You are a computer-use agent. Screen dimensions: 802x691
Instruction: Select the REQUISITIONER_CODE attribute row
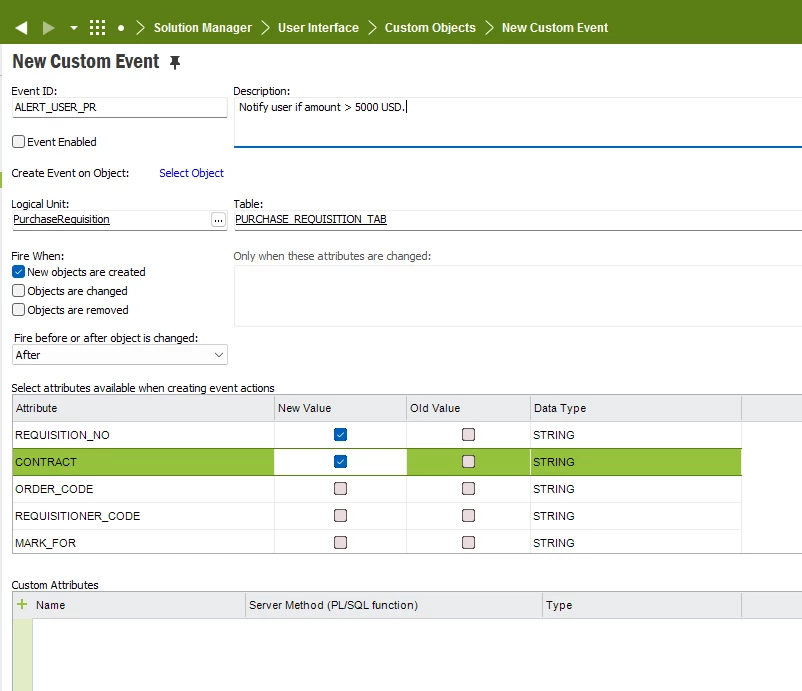(x=78, y=516)
